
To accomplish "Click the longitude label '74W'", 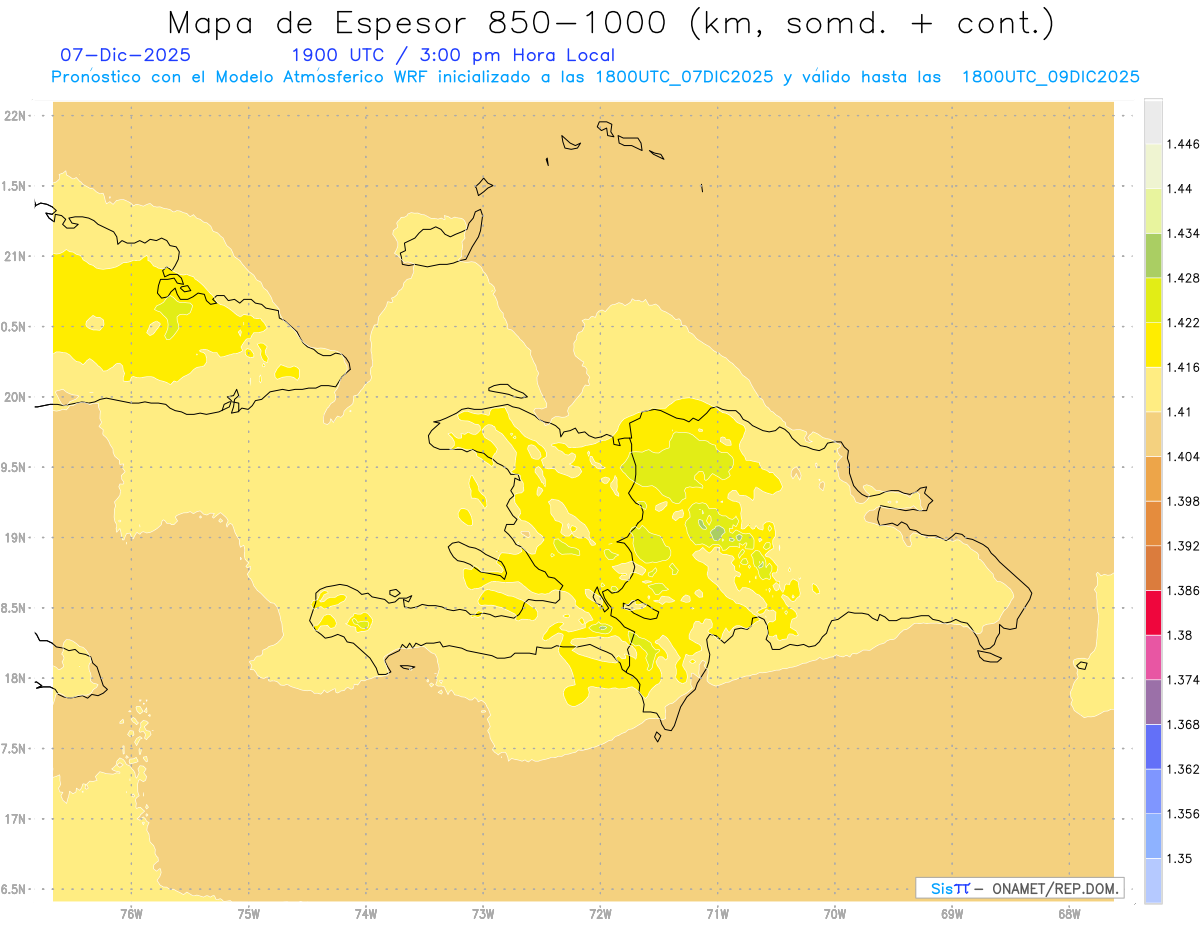I will pyautogui.click(x=366, y=914).
